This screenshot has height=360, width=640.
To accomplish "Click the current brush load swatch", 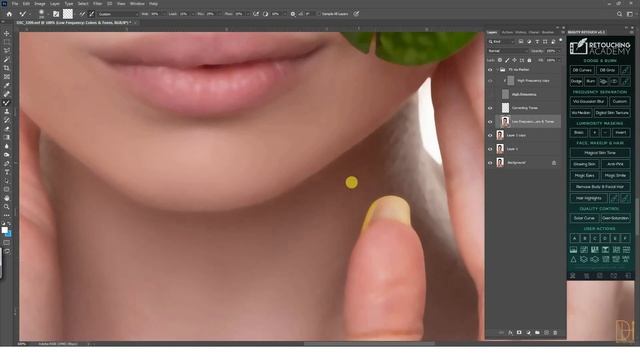I will [x=68, y=14].
